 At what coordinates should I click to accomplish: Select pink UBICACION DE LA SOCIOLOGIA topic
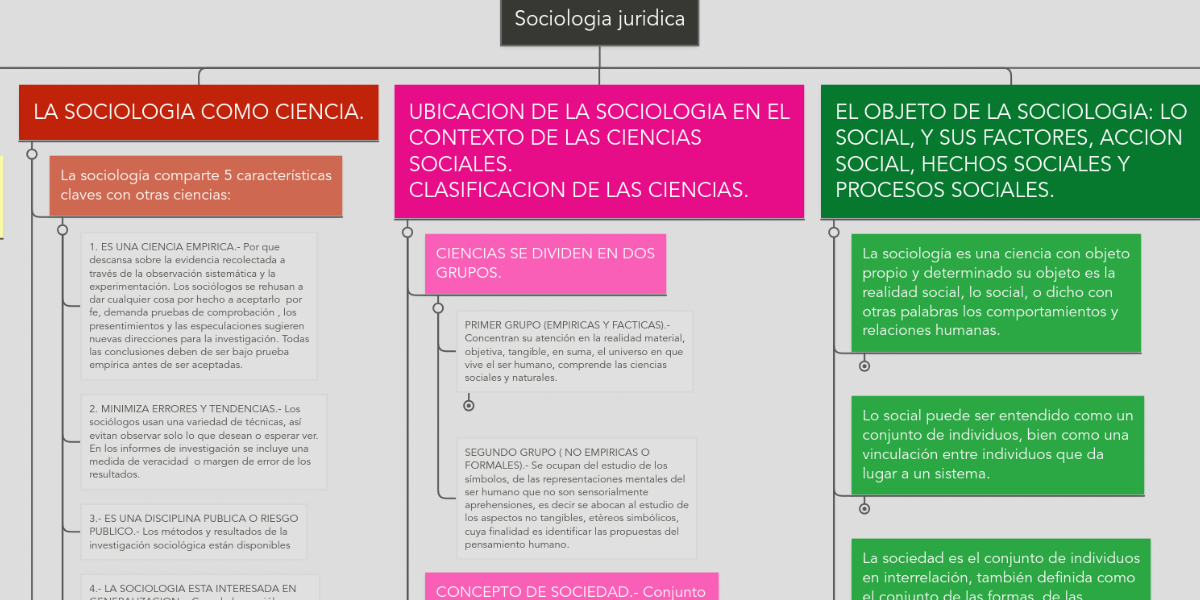[599, 150]
